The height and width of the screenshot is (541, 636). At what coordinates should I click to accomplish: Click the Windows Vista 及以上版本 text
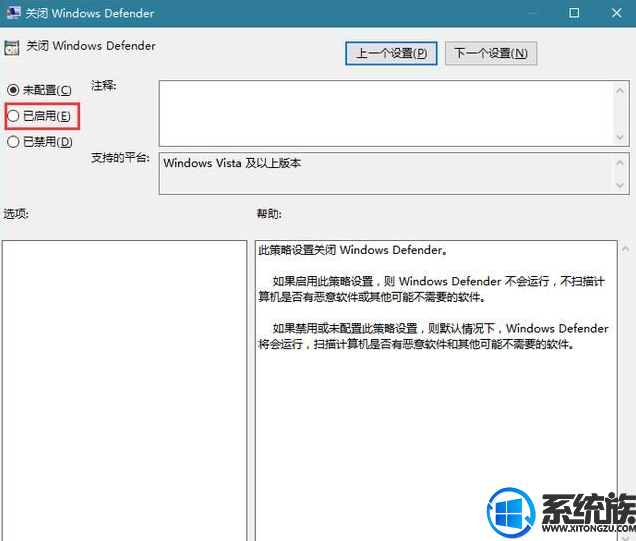click(232, 163)
